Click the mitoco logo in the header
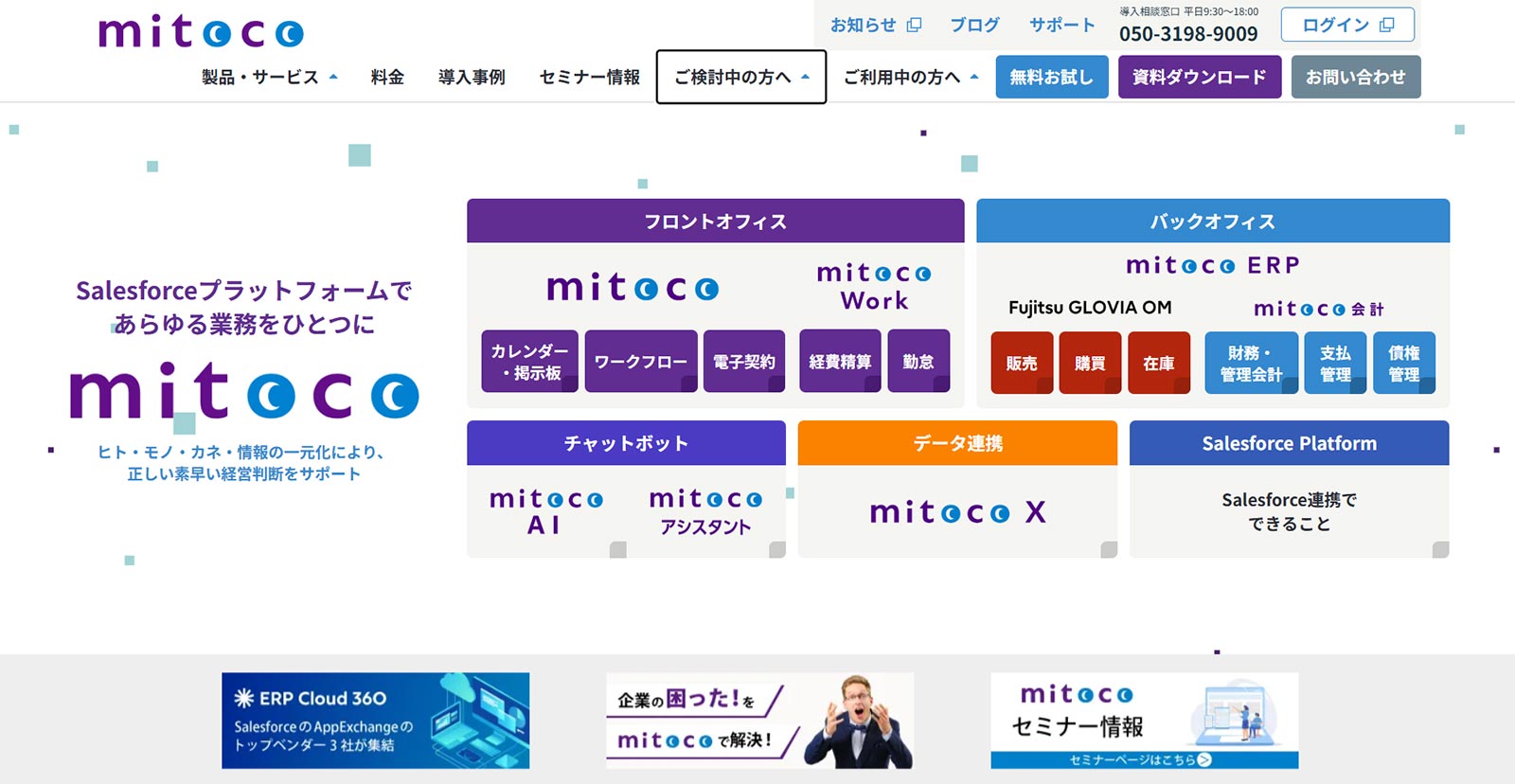The width and height of the screenshot is (1515, 784). [x=201, y=31]
